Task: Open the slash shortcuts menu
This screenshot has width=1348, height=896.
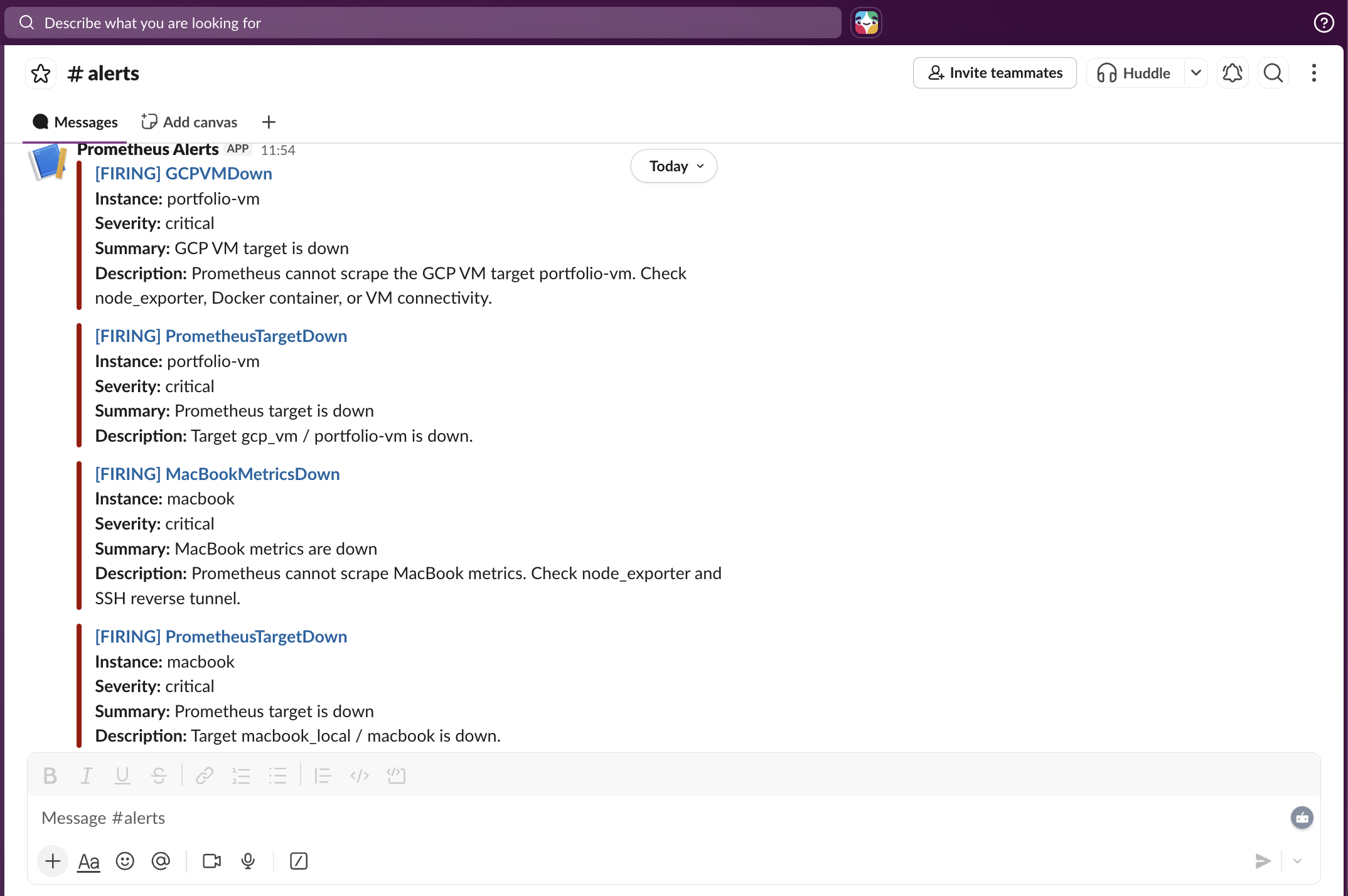Action: tap(299, 861)
